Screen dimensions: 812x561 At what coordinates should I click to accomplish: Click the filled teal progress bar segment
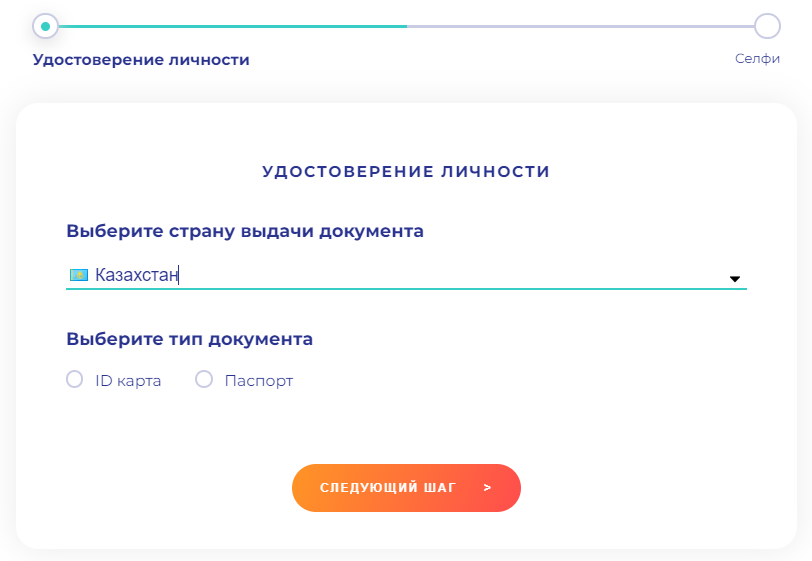click(x=230, y=26)
